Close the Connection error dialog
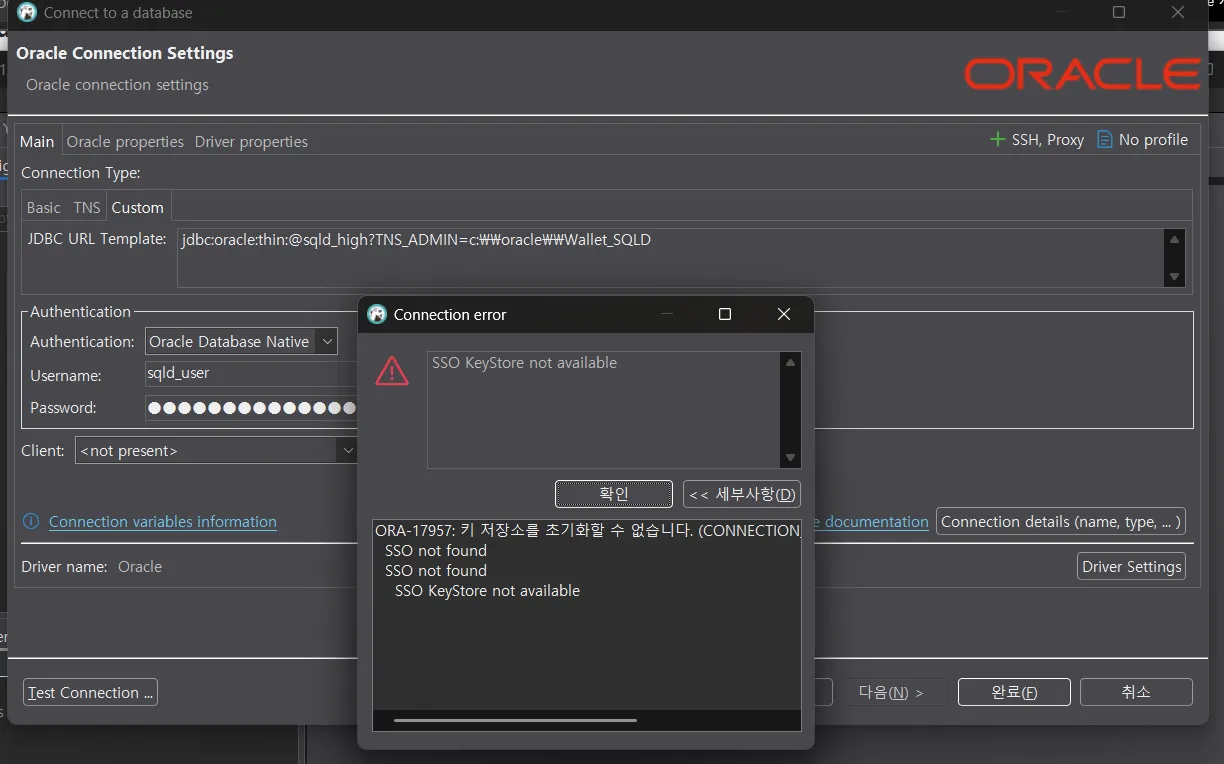The width and height of the screenshot is (1224, 764). pyautogui.click(x=784, y=314)
